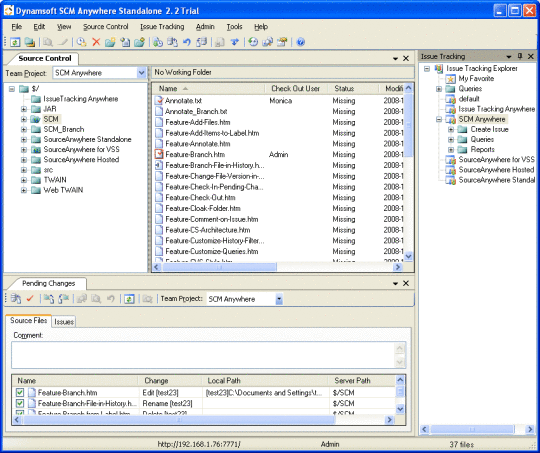The width and height of the screenshot is (540, 453).
Task: Switch to the Issues tab
Action: [64, 322]
